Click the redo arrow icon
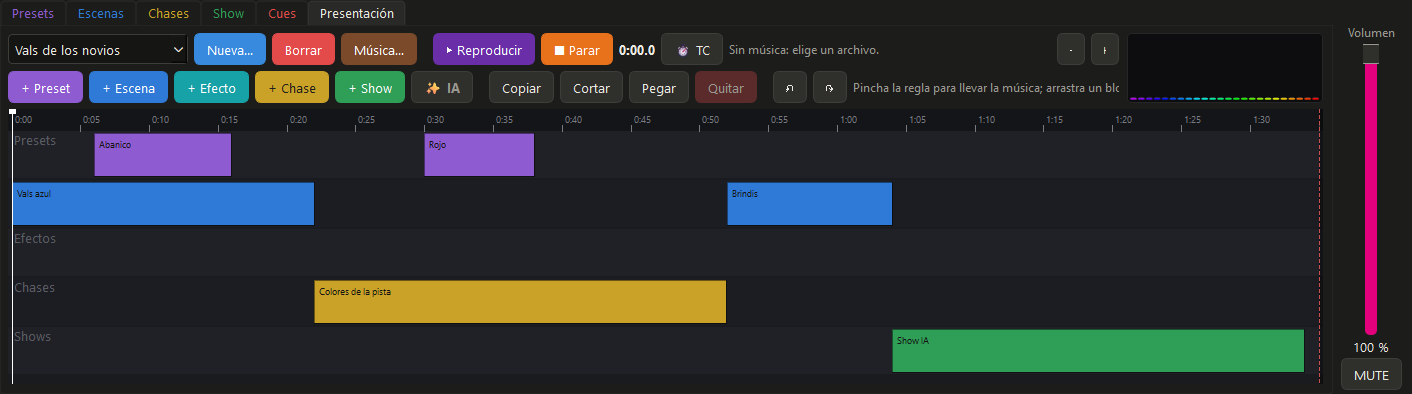Image resolution: width=1412 pixels, height=394 pixels. coord(830,88)
